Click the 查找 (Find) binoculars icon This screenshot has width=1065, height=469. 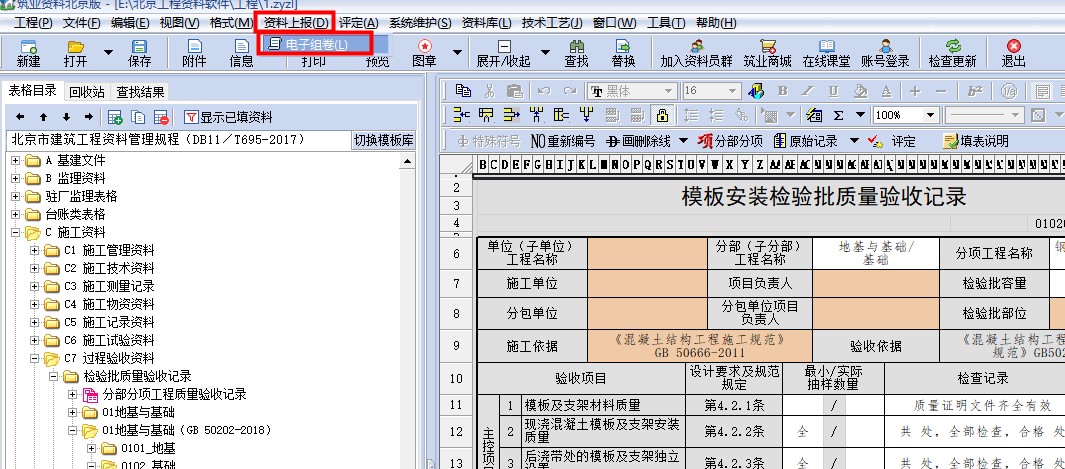(x=576, y=52)
